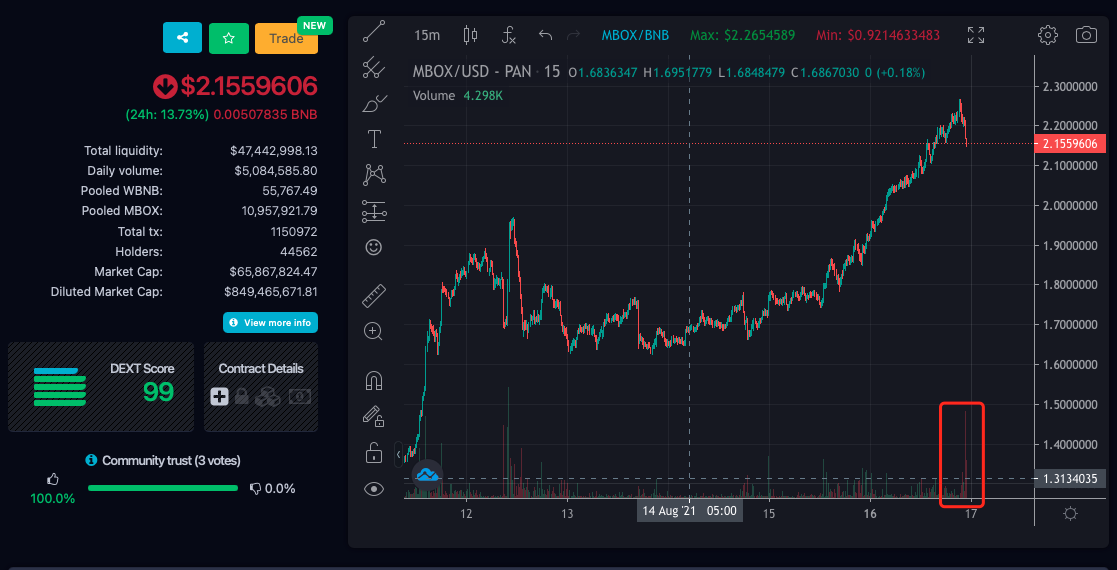The width and height of the screenshot is (1117, 570).
Task: Select the brush drawing tool
Action: pos(373,104)
